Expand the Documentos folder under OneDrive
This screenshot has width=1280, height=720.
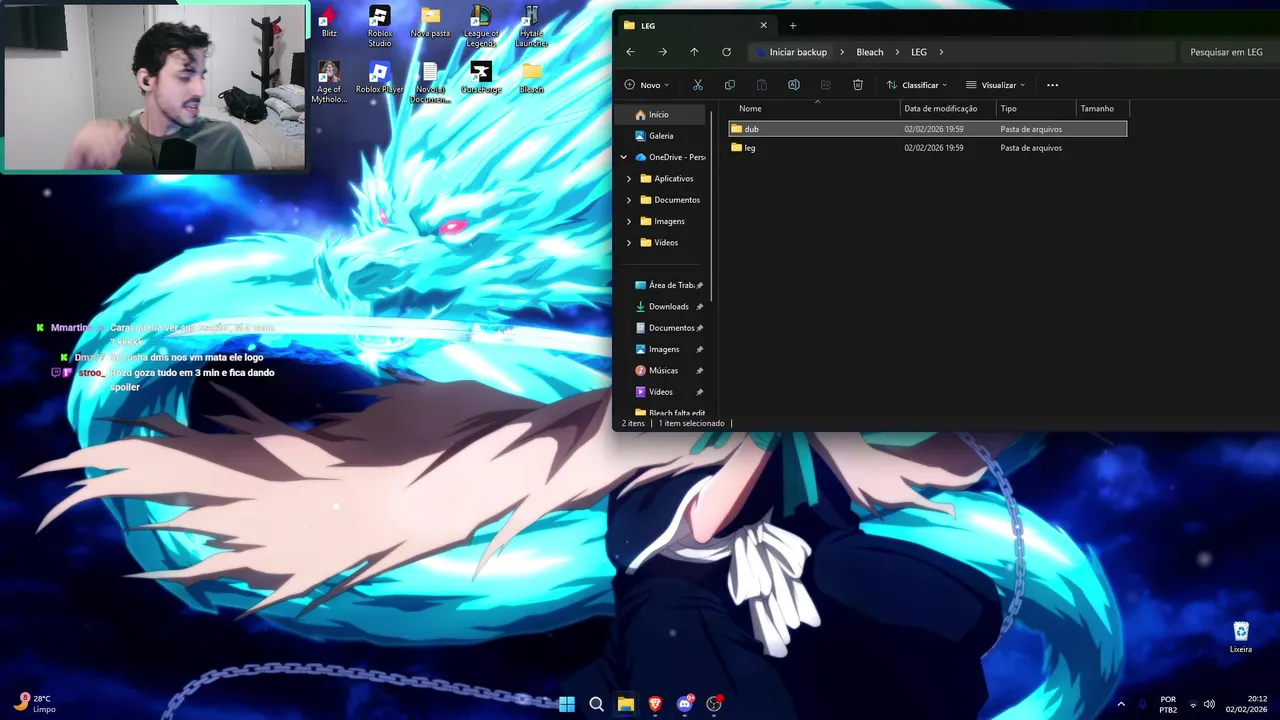tap(629, 200)
